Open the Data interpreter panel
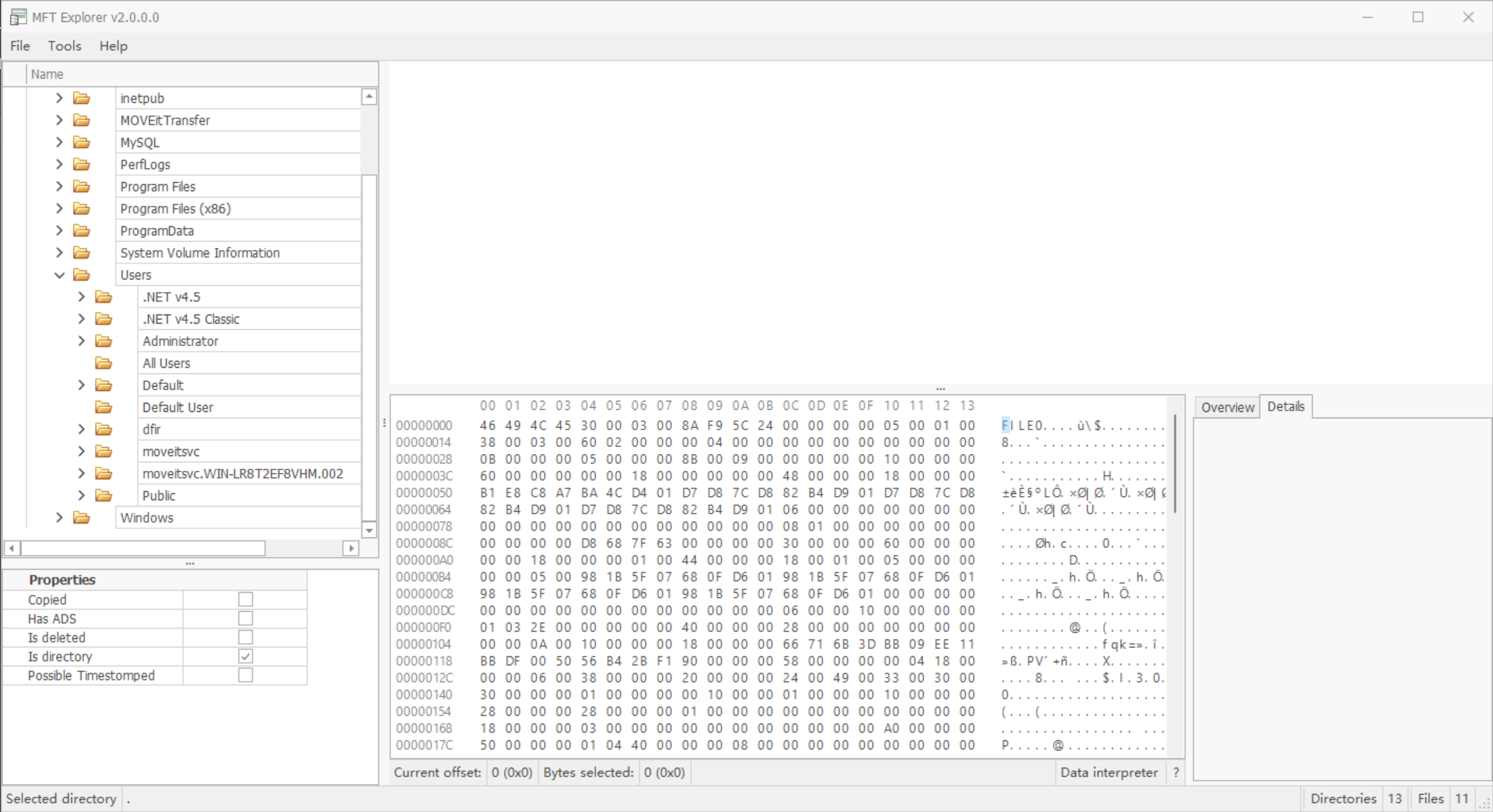The height and width of the screenshot is (812, 1493). pos(1109,772)
